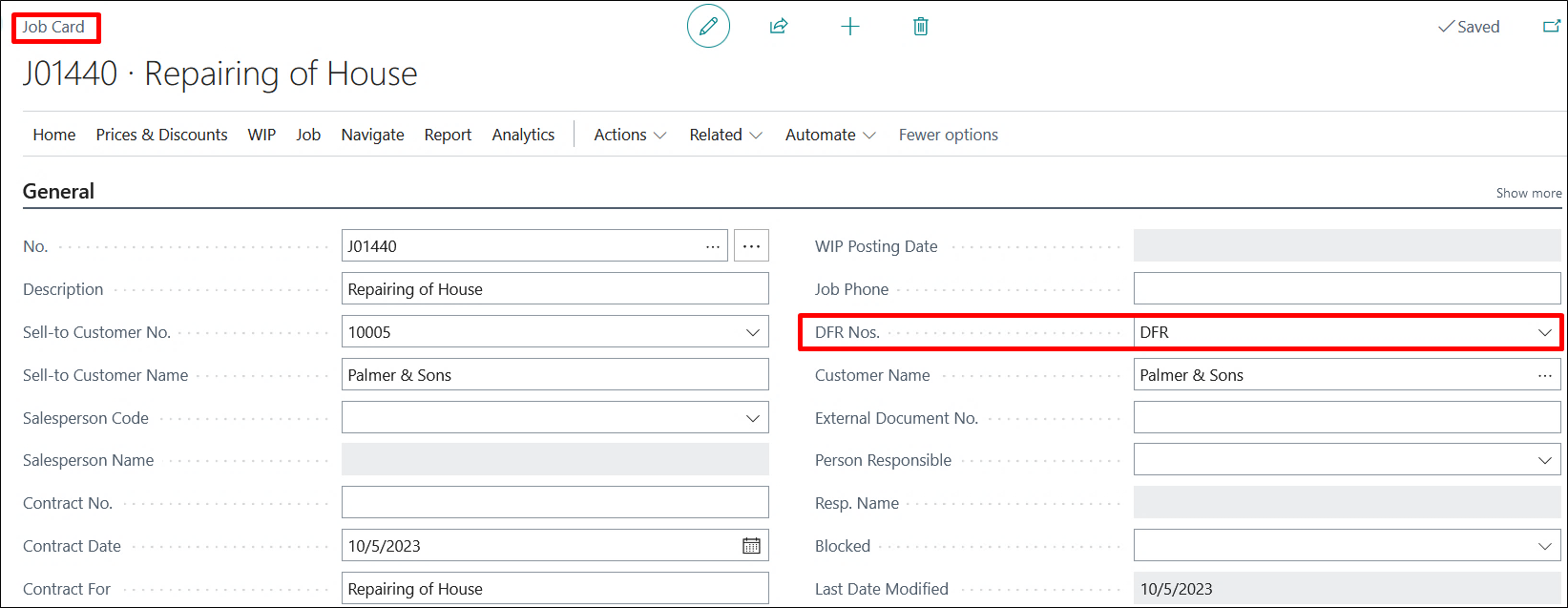Screen dimensions: 1568x608
Task: Click Fewer options button
Action: tap(948, 135)
